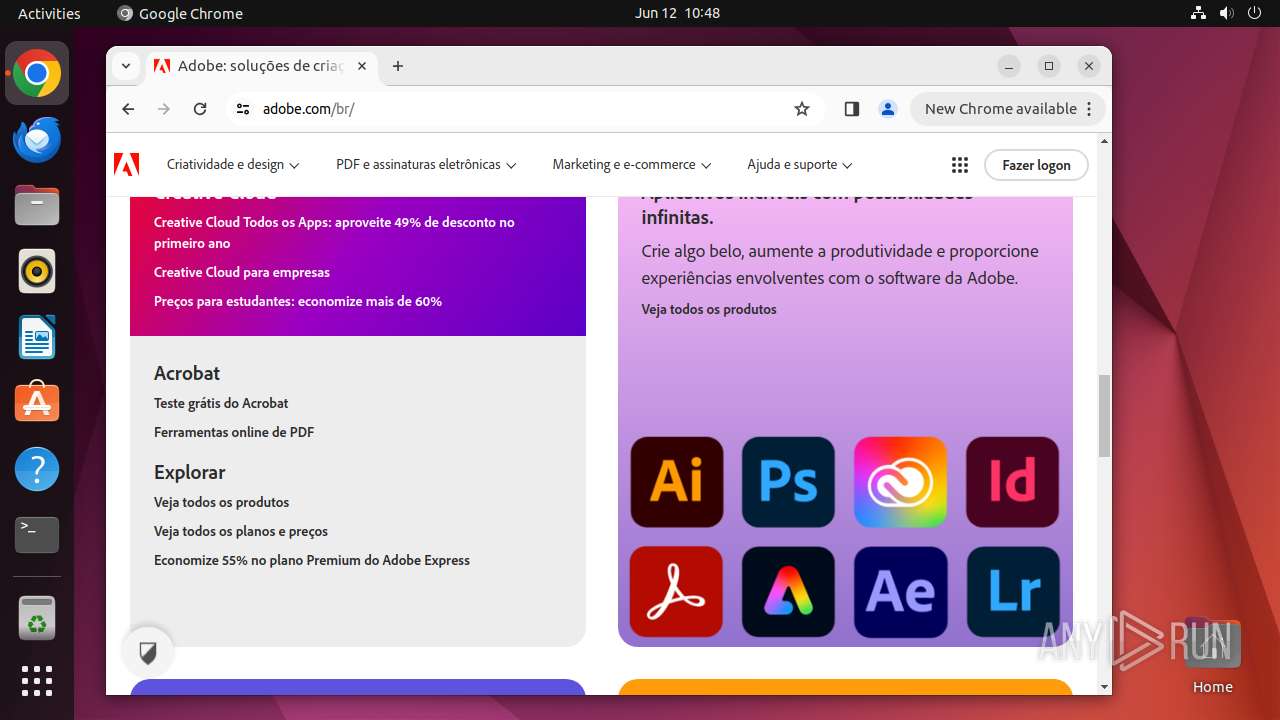Open Veja todos os planos e preços link
The image size is (1280, 720).
pyautogui.click(x=241, y=531)
